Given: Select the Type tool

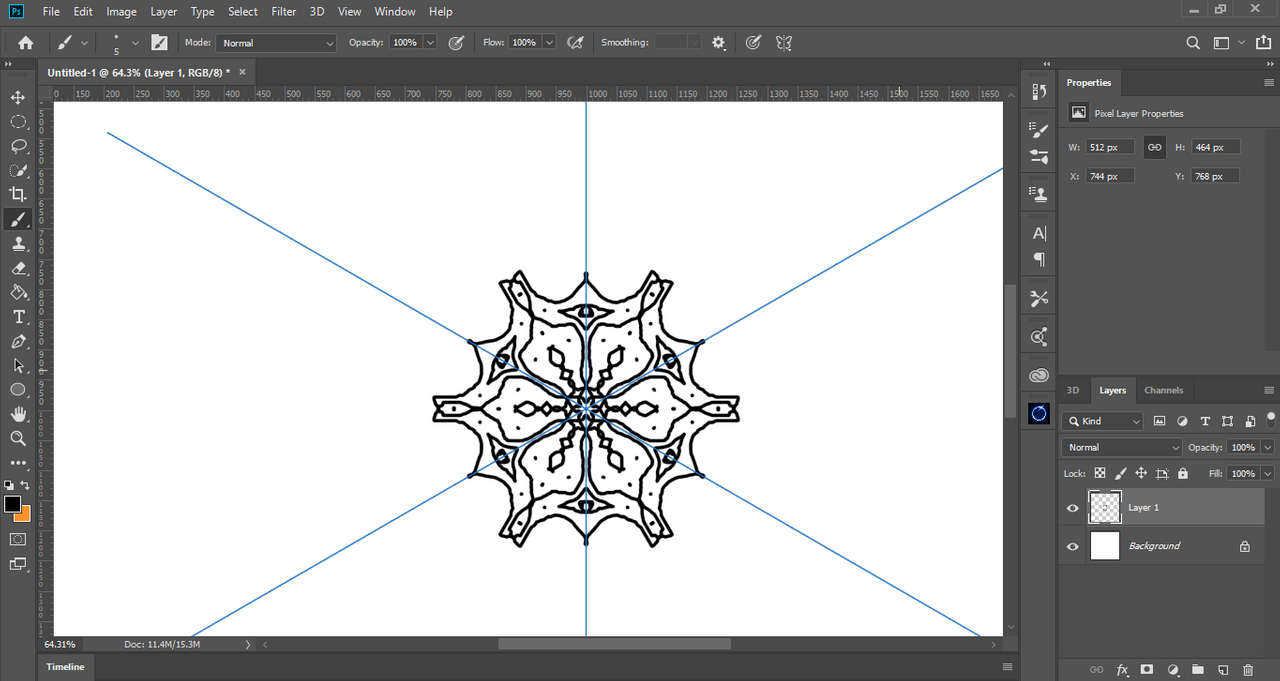Looking at the screenshot, I should [x=18, y=317].
